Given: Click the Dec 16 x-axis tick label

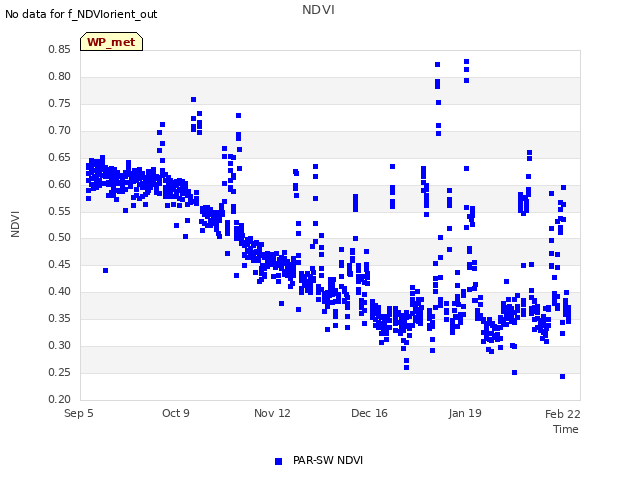Looking at the screenshot, I should coord(369,413).
